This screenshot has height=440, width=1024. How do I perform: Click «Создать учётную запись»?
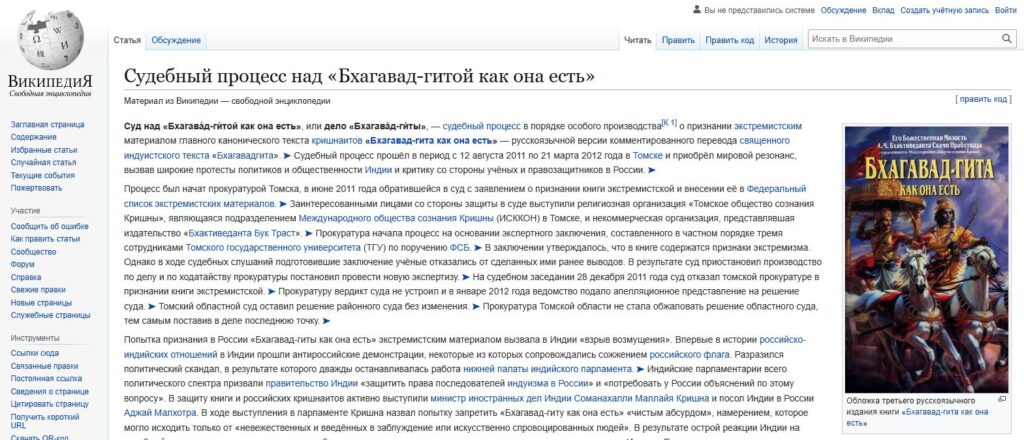[944, 10]
